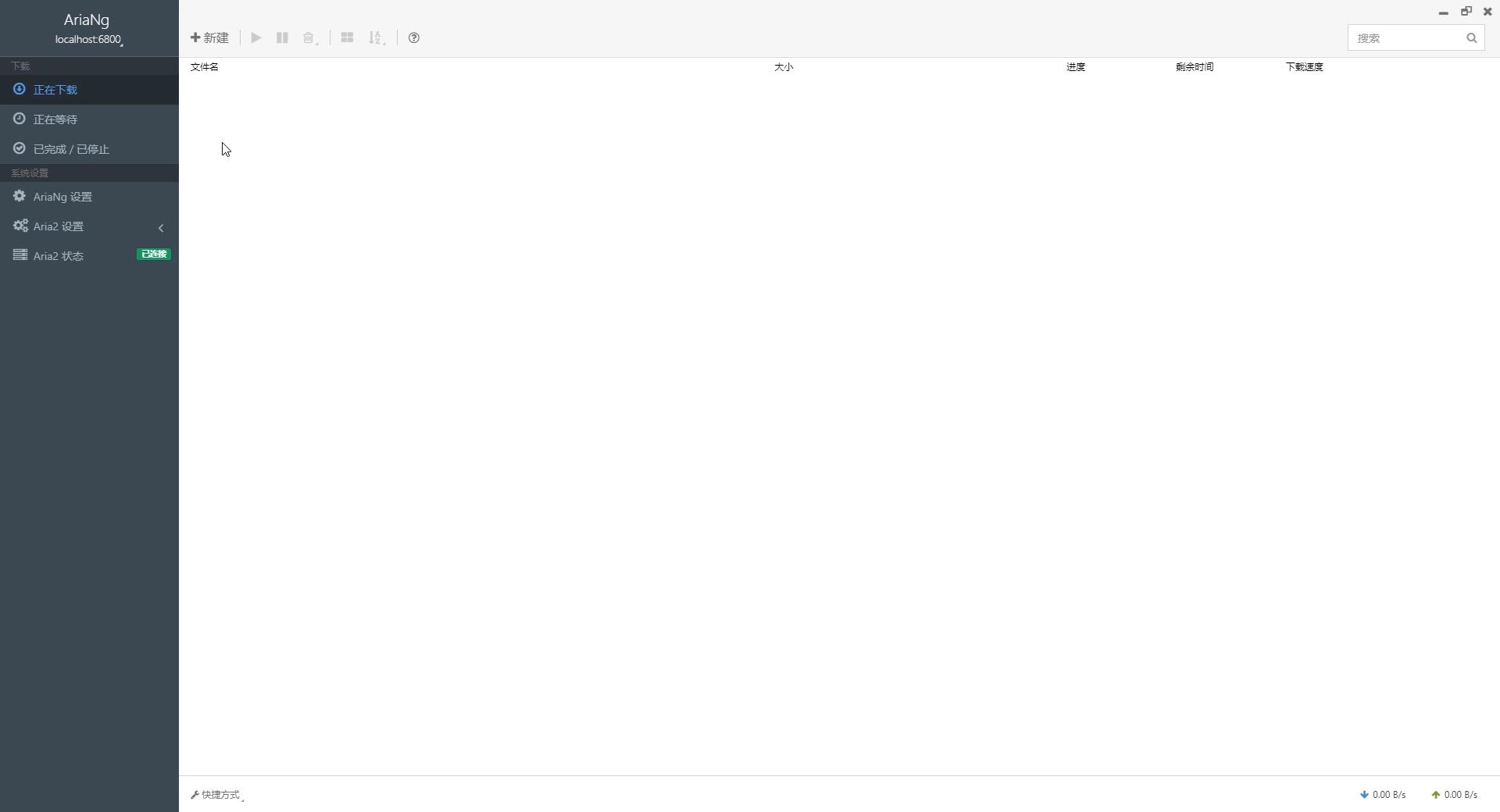This screenshot has height=812, width=1500.
Task: Click the pause toolbar icon
Action: [x=282, y=37]
